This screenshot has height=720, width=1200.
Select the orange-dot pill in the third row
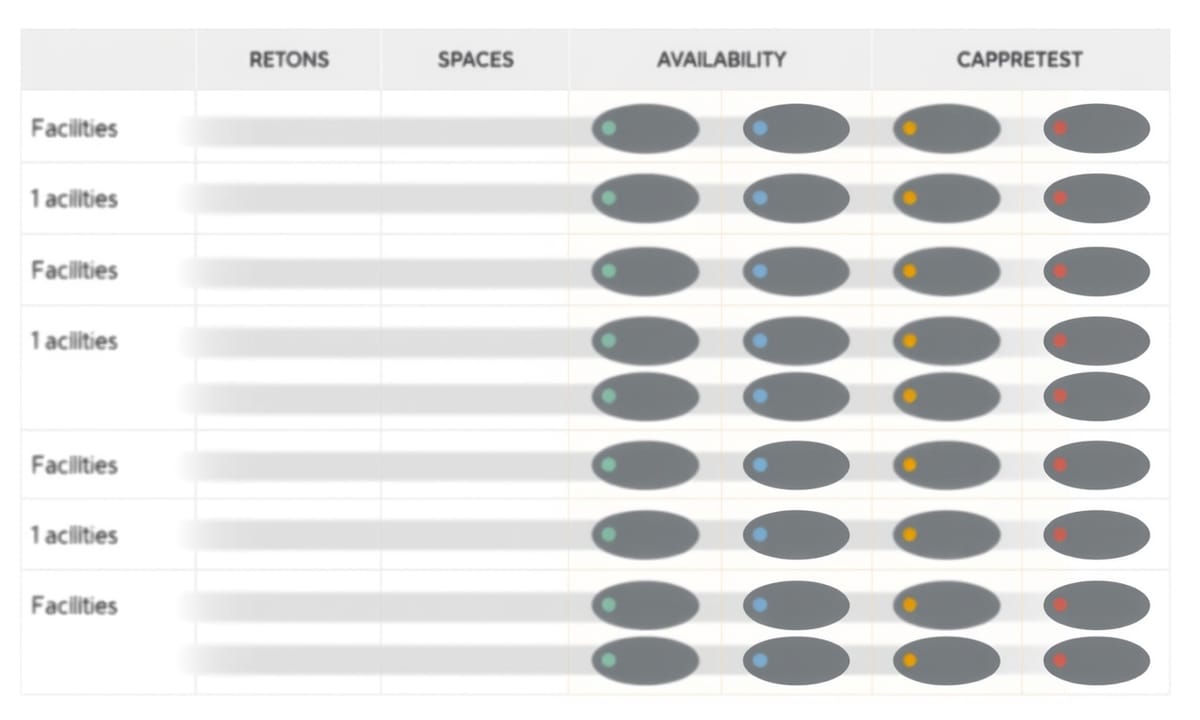pos(946,271)
